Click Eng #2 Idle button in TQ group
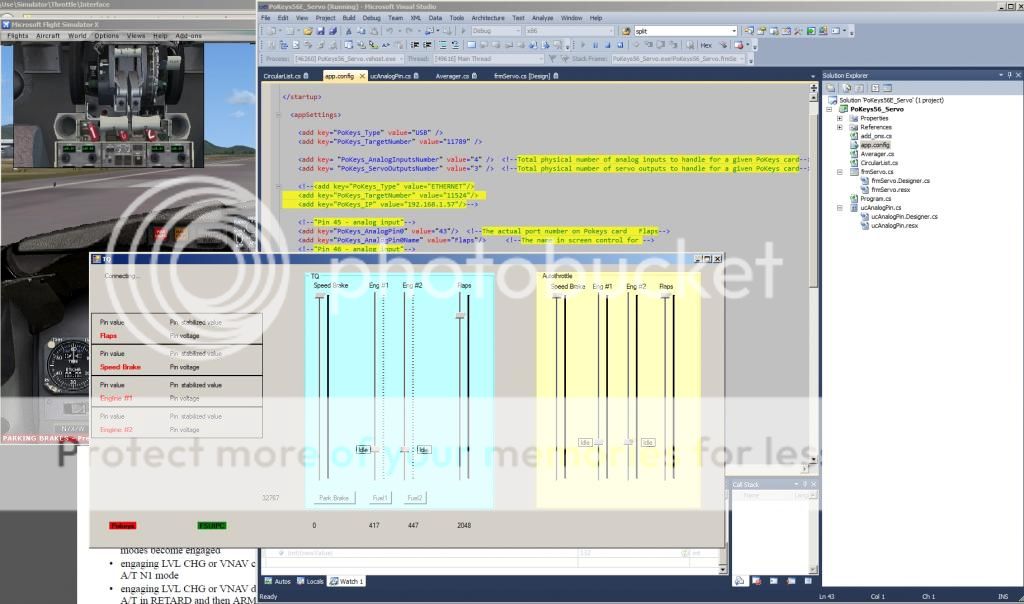This screenshot has height=604, width=1024. [423, 449]
